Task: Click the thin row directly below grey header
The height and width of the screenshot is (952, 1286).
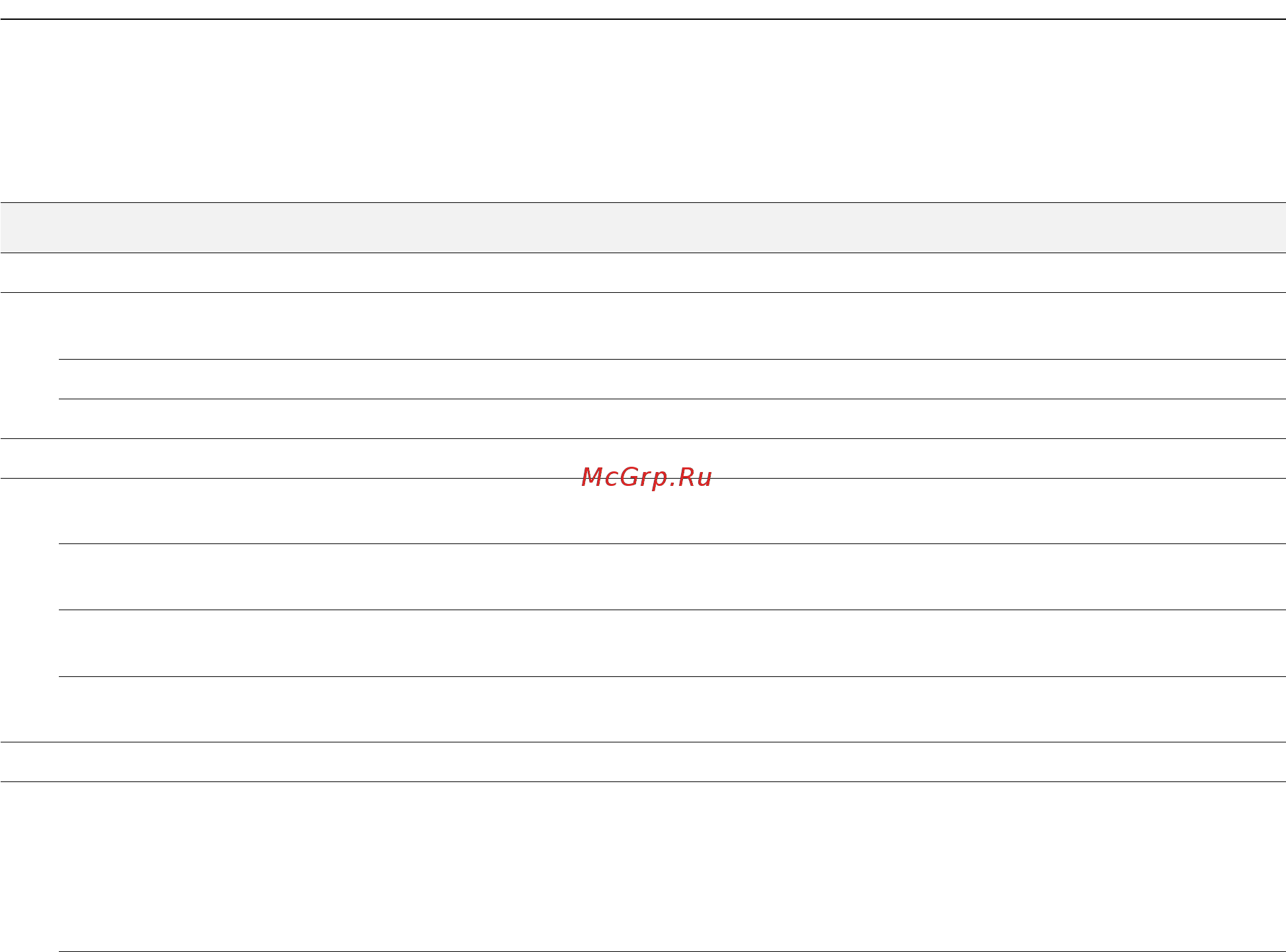Action: (643, 272)
